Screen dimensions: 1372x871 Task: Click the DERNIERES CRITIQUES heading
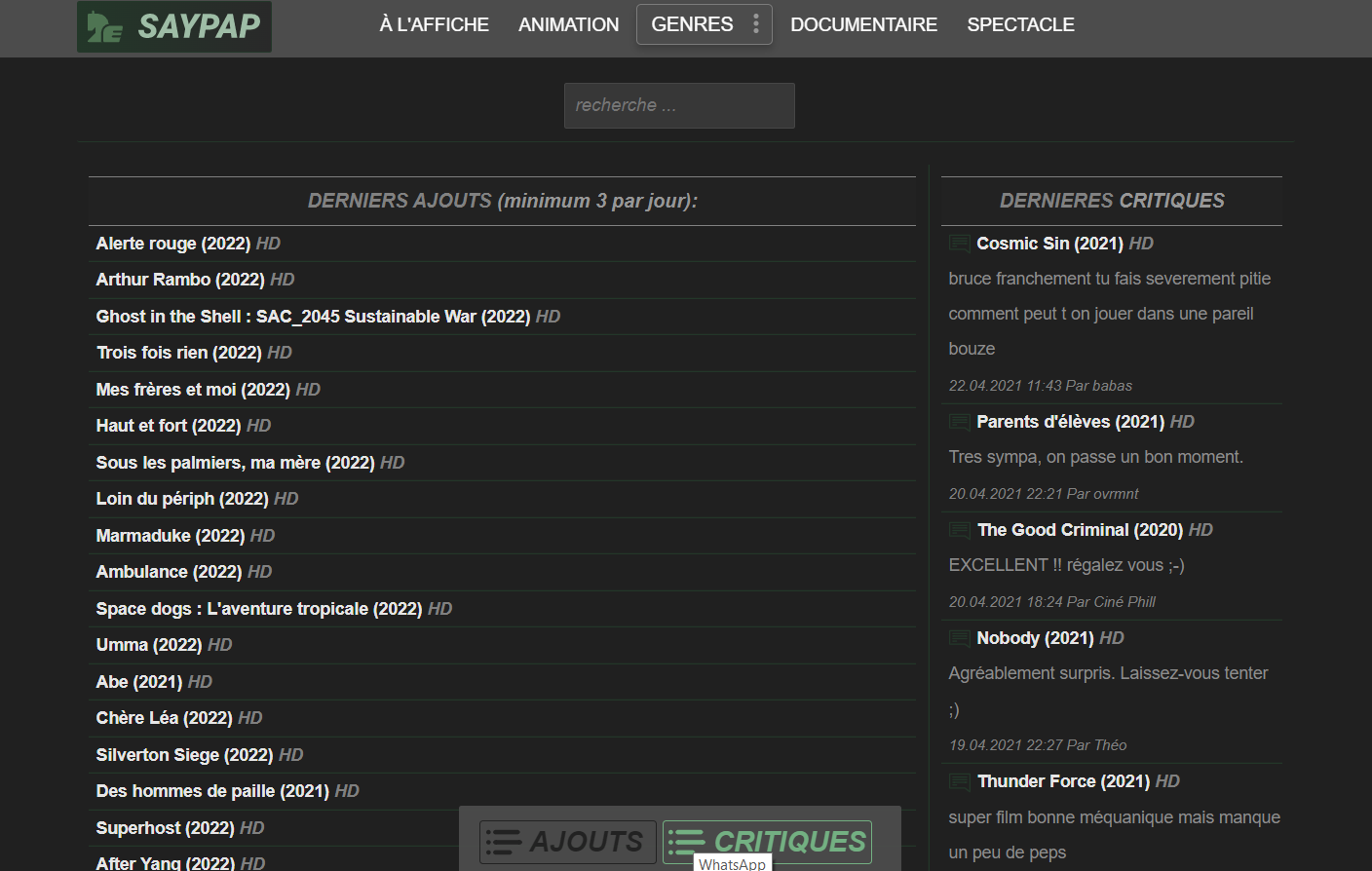click(x=1112, y=201)
